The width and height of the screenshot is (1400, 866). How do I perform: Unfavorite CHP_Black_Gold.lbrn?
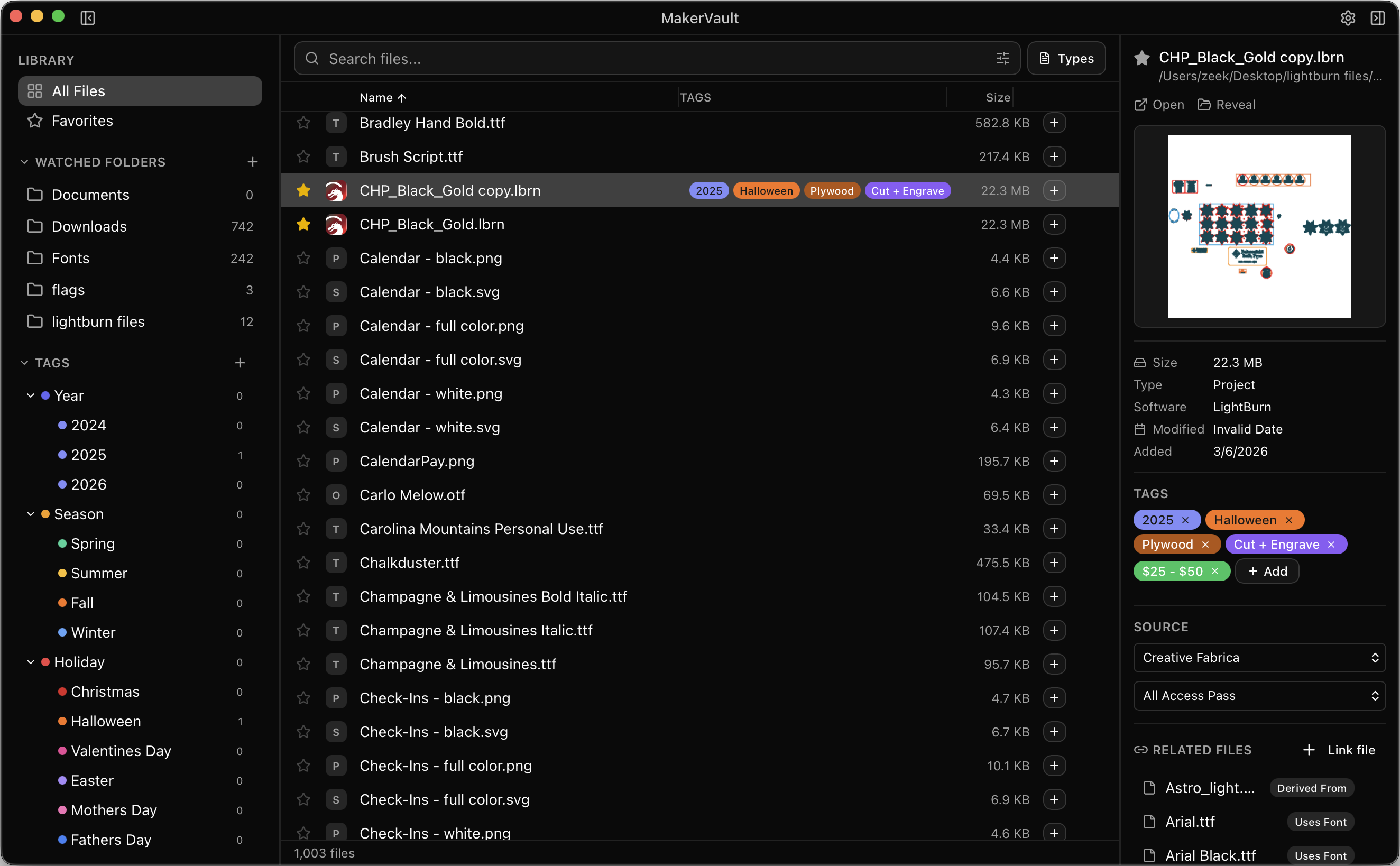pos(303,225)
